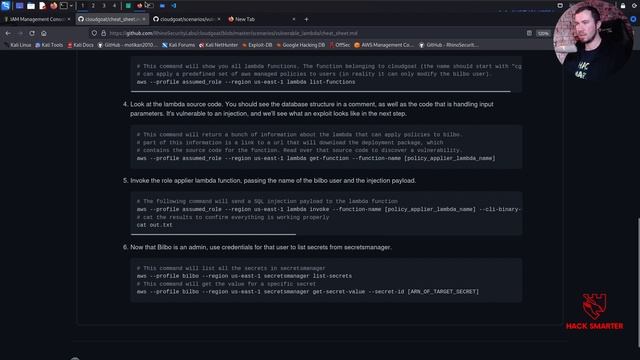Viewport: 640px width, 360px height.
Task: Click step 4 'Look at the lambda source code' text
Action: click(x=312, y=109)
